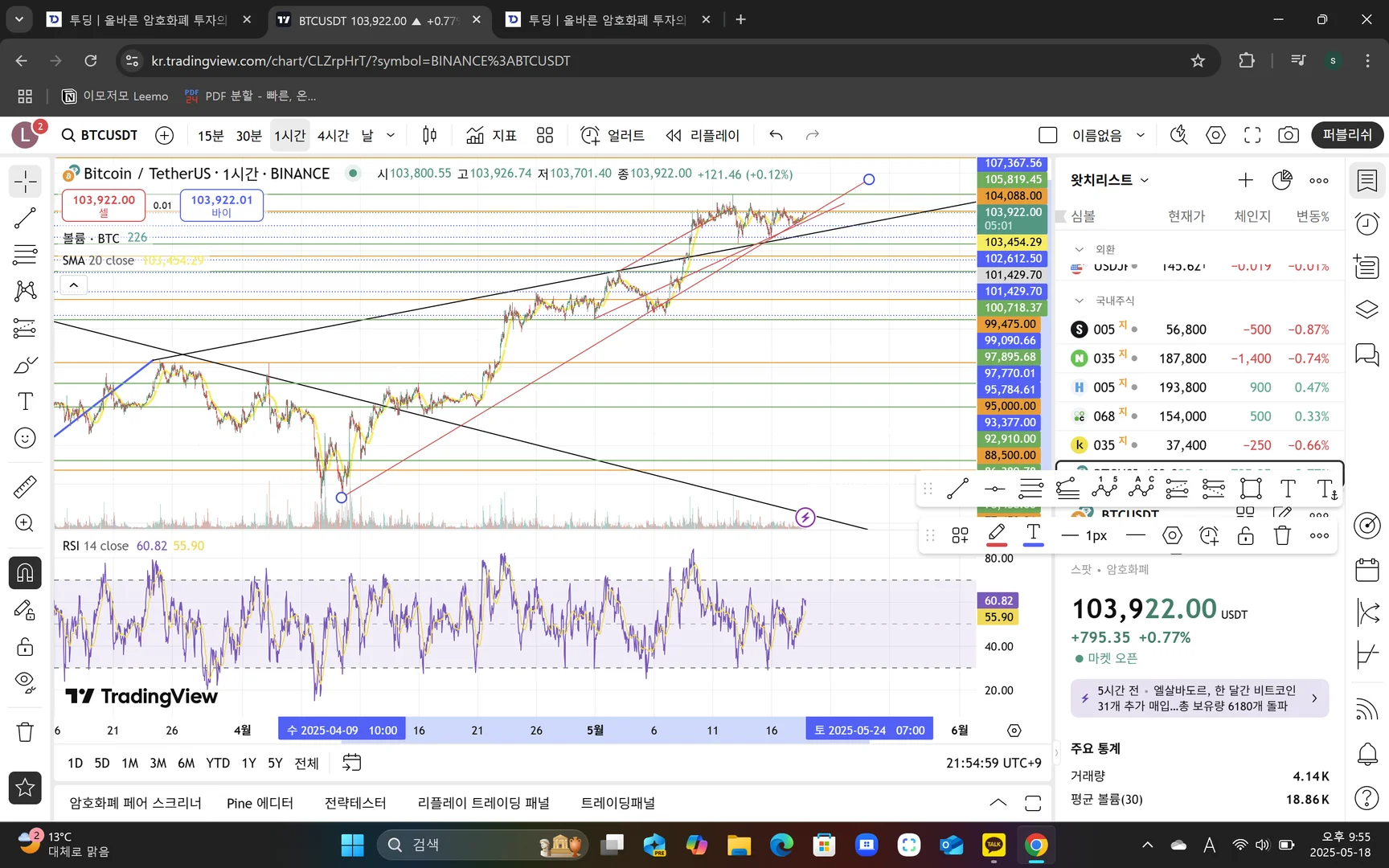Delete selected drawing from floating toolbar
Viewport: 1389px width, 868px height.
click(1282, 535)
